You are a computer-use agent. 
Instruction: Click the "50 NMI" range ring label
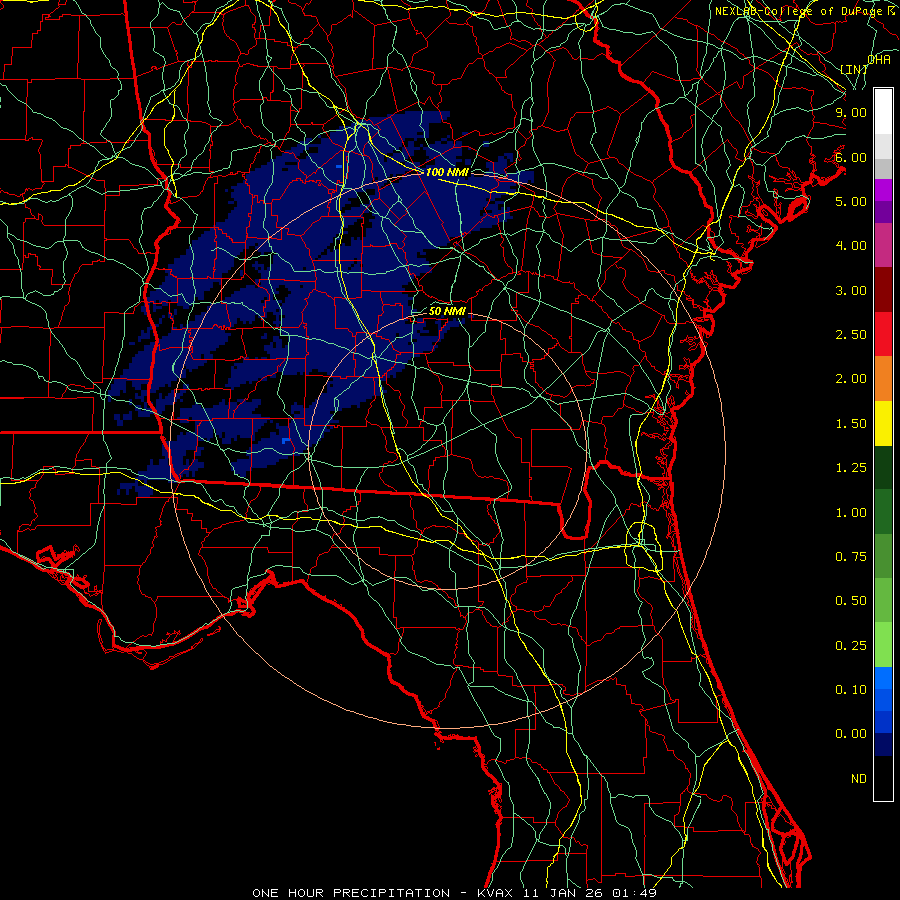tap(447, 311)
